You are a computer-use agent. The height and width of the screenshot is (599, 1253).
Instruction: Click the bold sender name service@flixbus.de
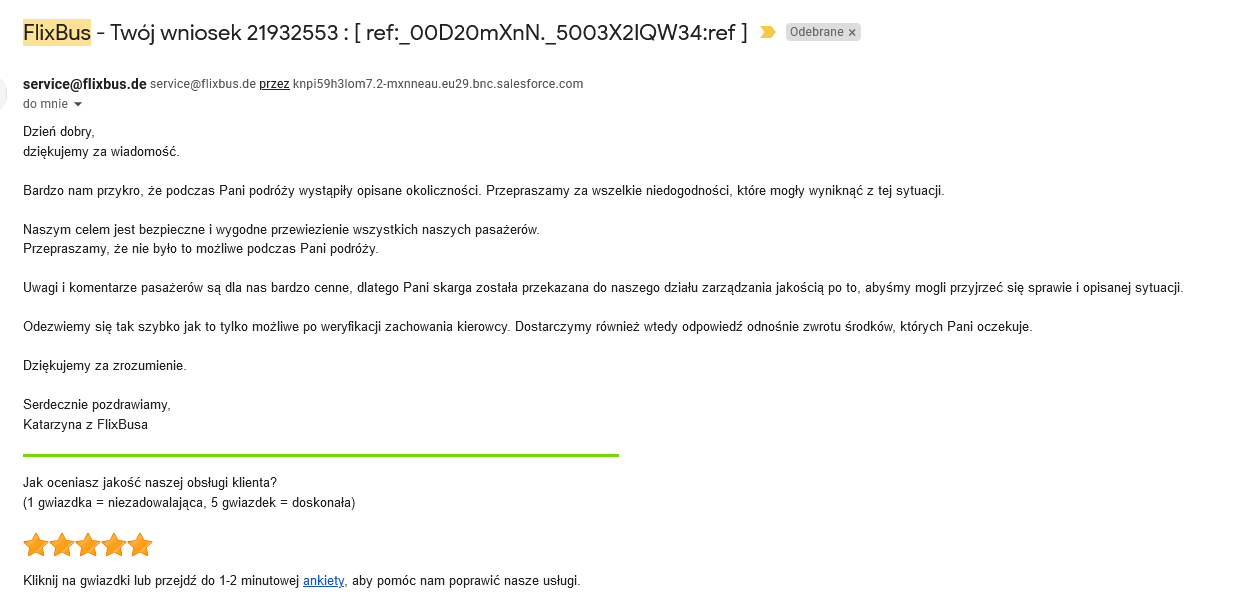(84, 84)
